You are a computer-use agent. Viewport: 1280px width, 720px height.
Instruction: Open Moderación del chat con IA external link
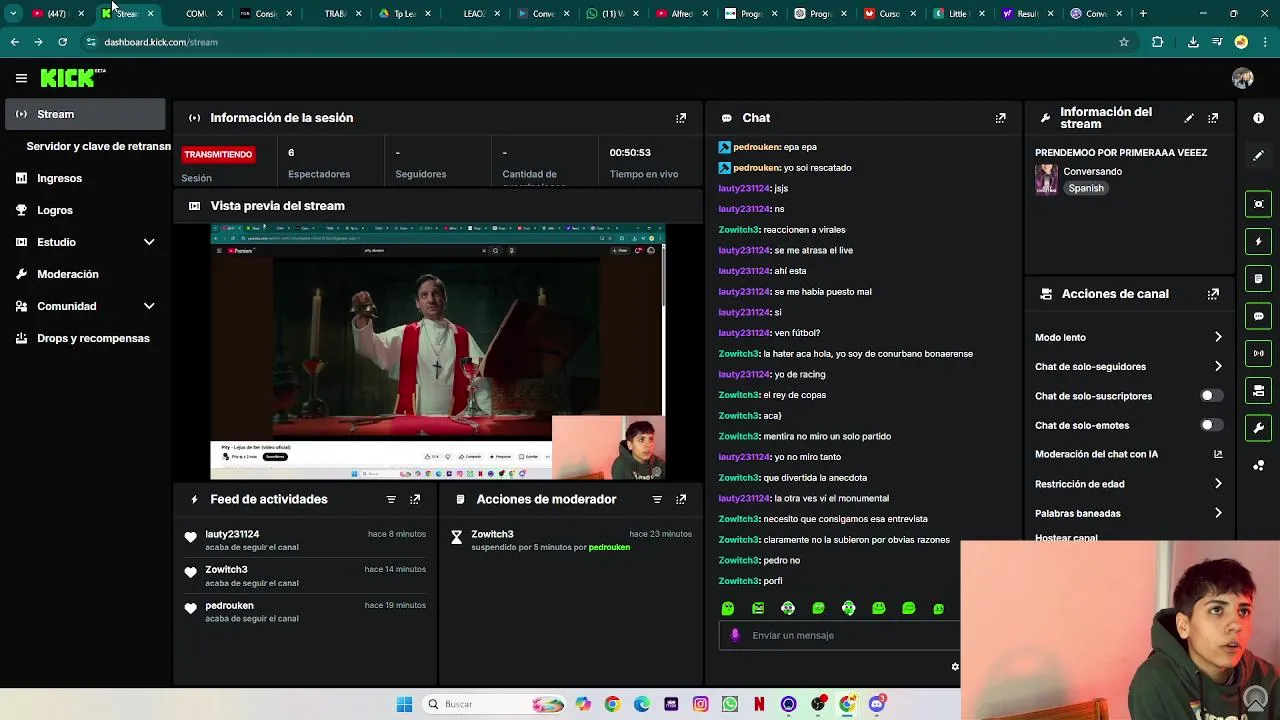point(1218,454)
